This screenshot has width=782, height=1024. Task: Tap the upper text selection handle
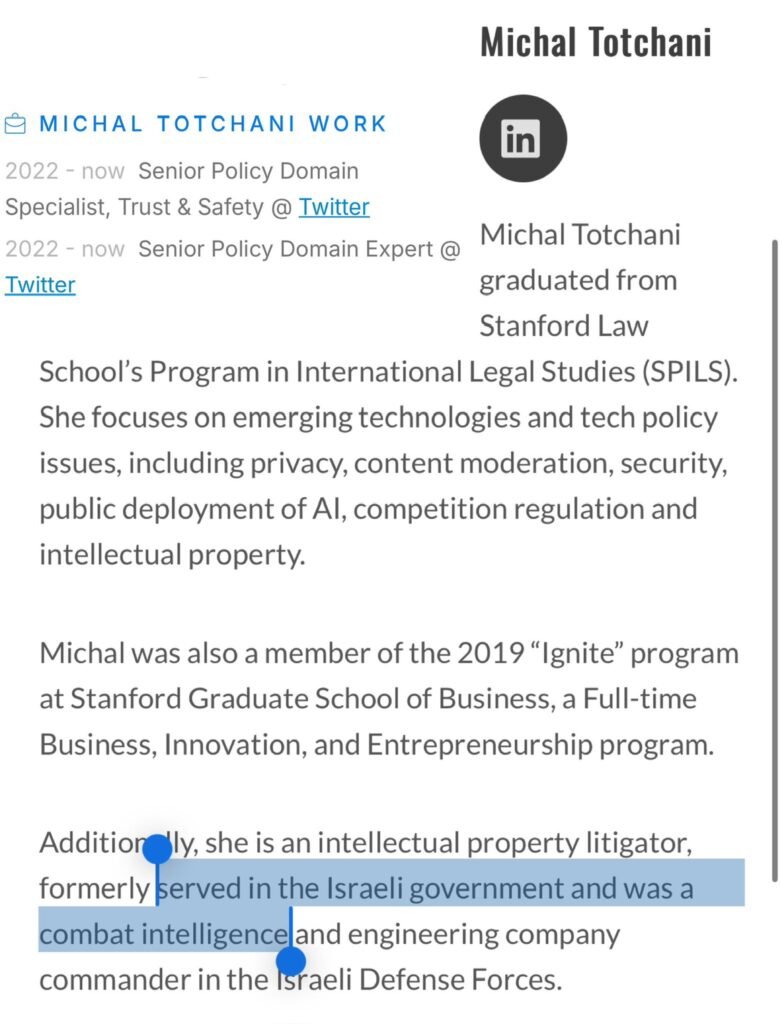pyautogui.click(x=157, y=849)
